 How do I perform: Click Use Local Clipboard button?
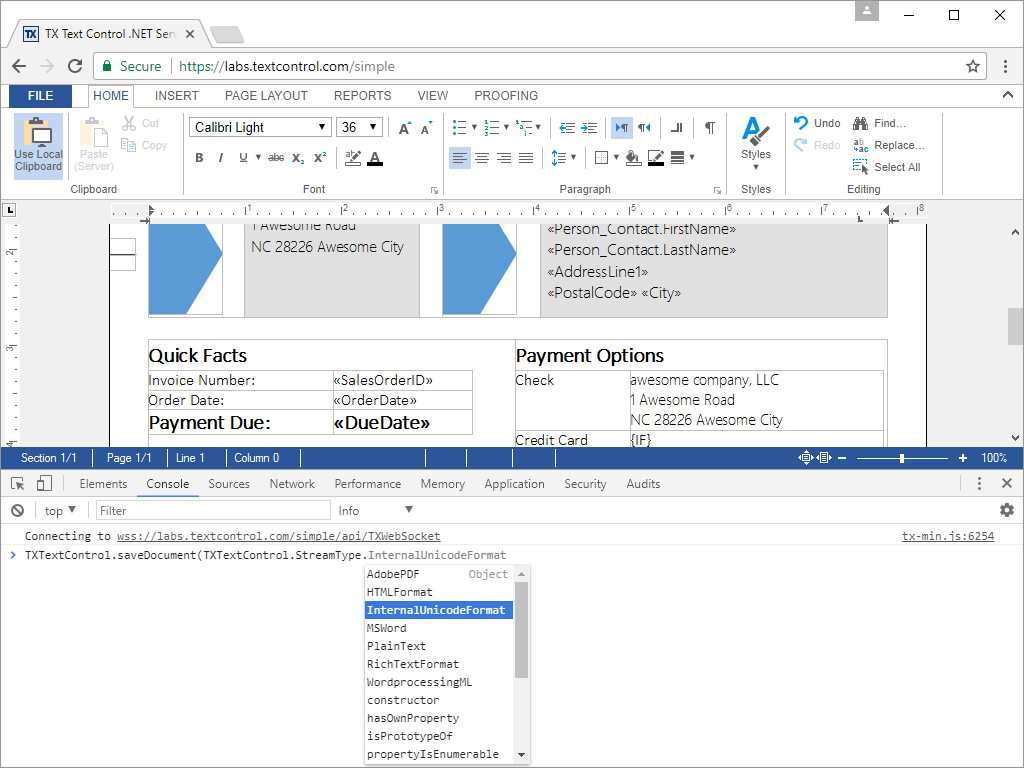[x=38, y=146]
